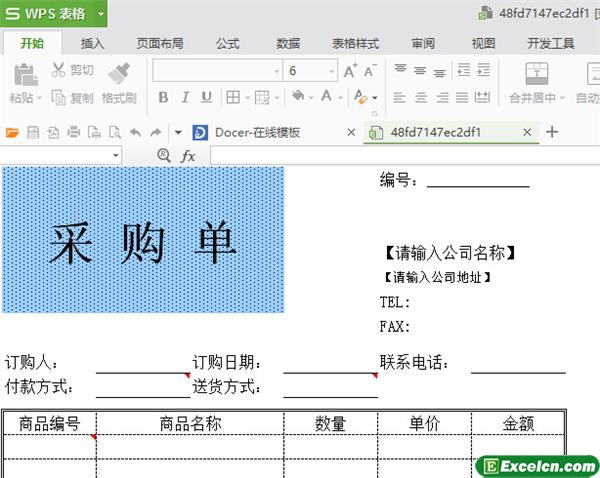This screenshot has height=478, width=600.
Task: Toggle bold formatting (B)
Action: (161, 97)
